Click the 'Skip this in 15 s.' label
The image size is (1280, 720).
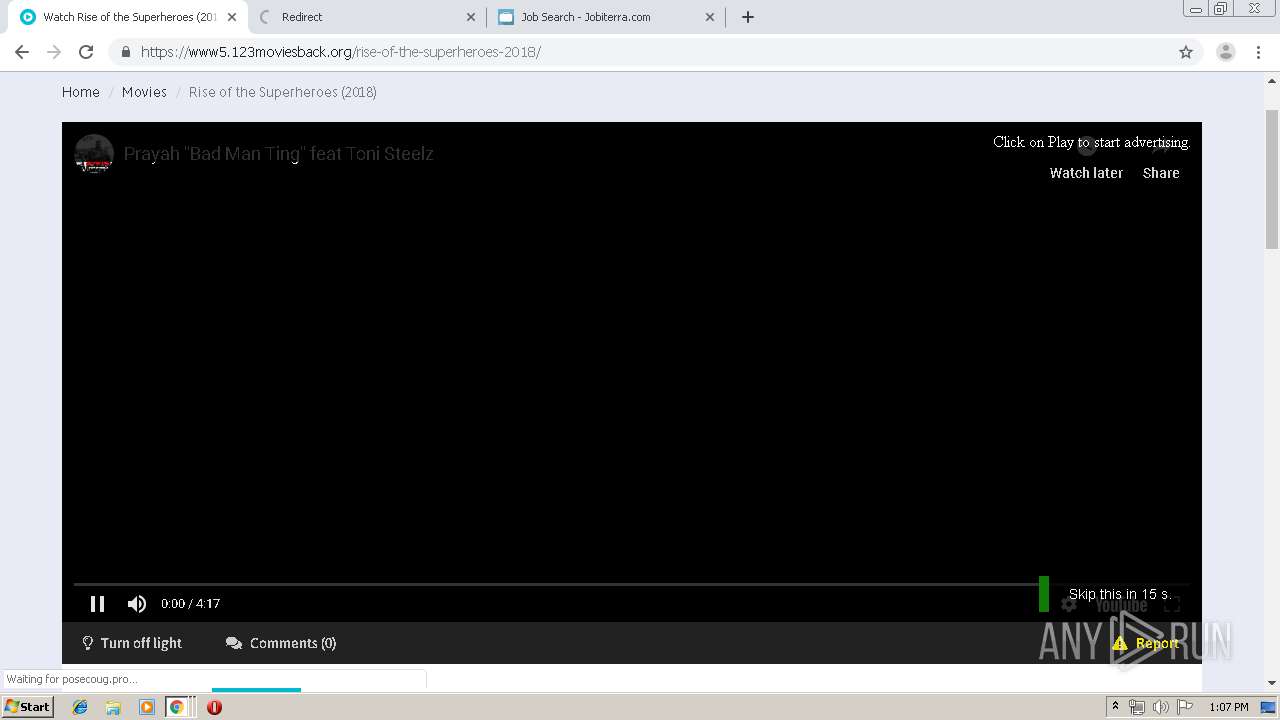coord(1119,594)
